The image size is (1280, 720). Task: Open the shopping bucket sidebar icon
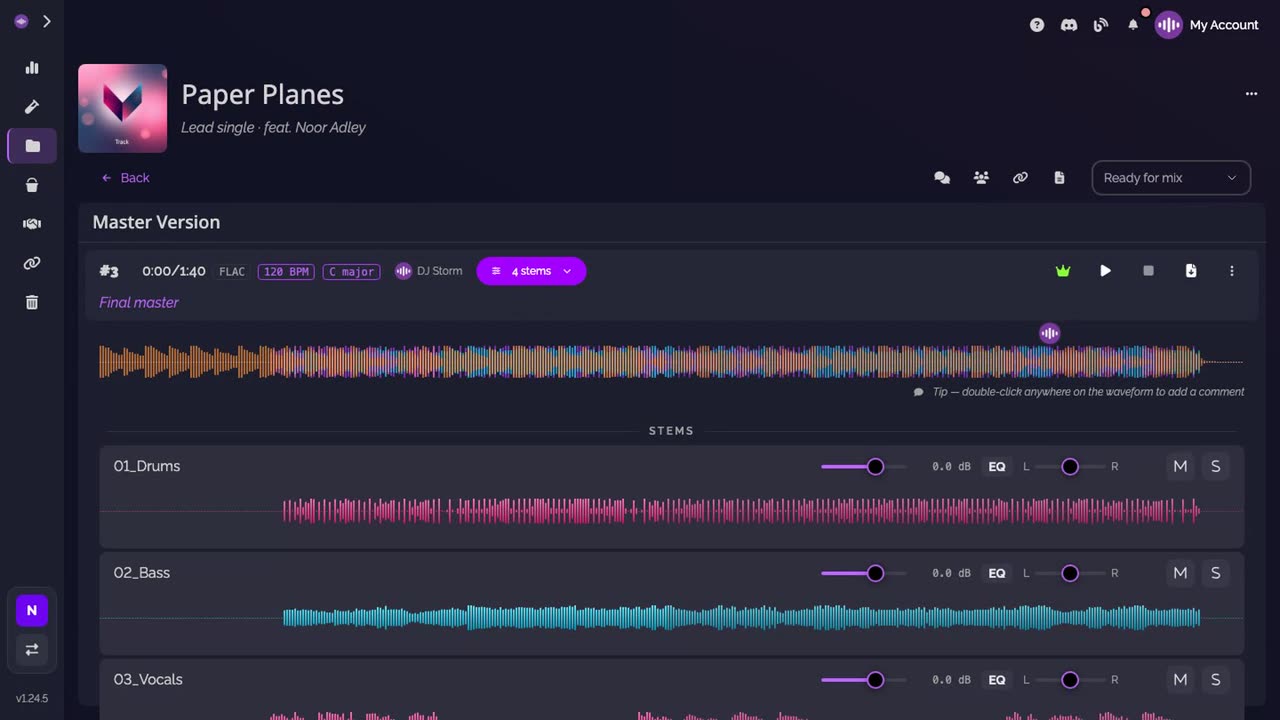coord(32,185)
